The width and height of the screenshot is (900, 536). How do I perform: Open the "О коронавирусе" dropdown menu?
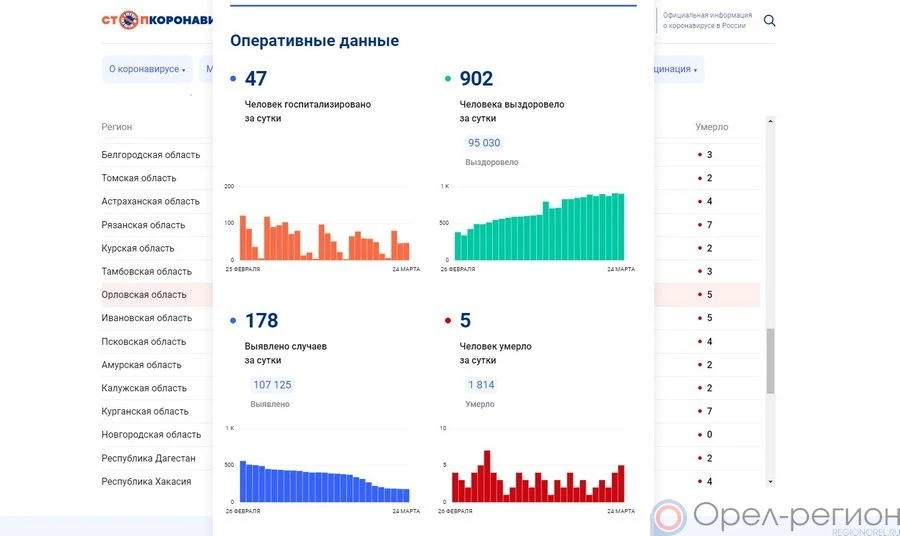pyautogui.click(x=147, y=69)
